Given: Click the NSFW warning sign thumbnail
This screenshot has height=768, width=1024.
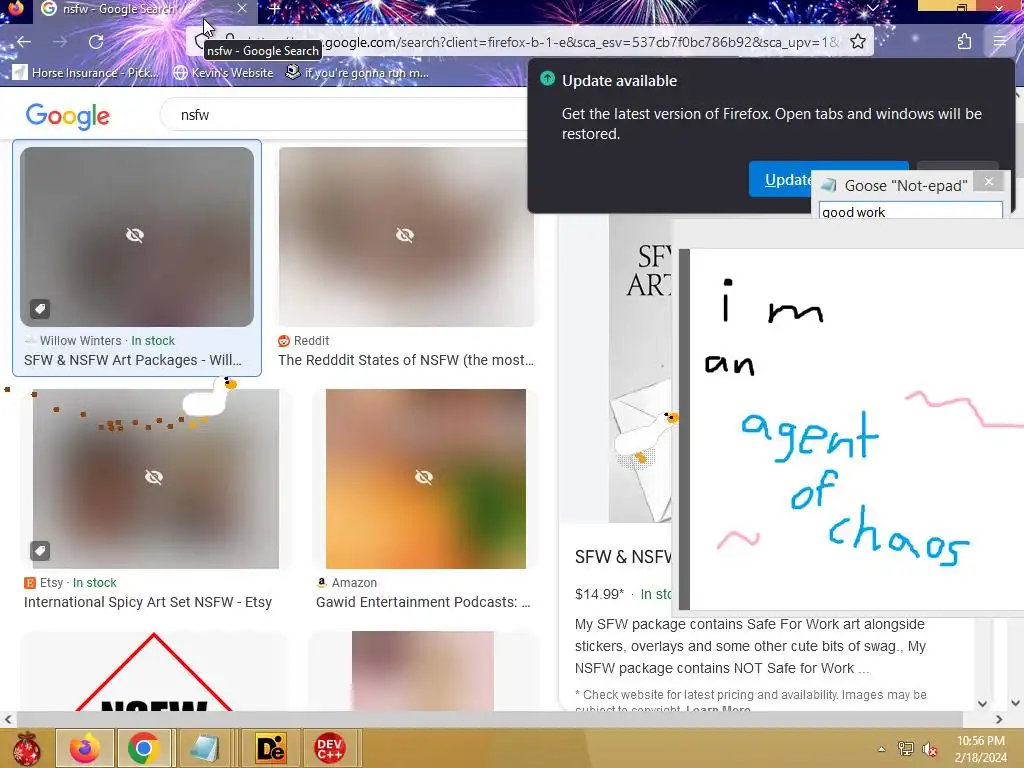Looking at the screenshot, I should click(x=153, y=671).
